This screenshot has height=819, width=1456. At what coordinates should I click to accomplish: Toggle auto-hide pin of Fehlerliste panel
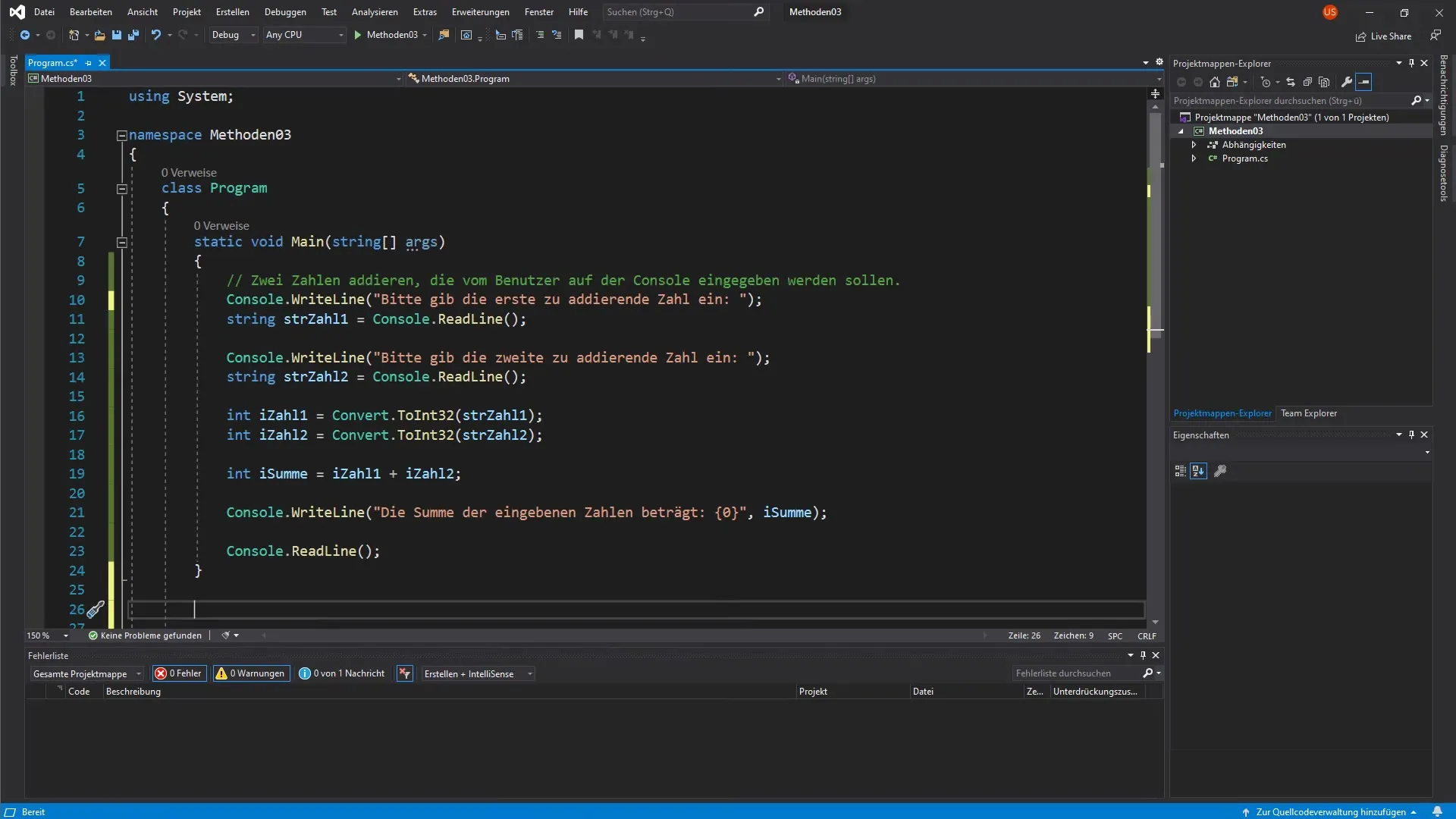coord(1143,655)
